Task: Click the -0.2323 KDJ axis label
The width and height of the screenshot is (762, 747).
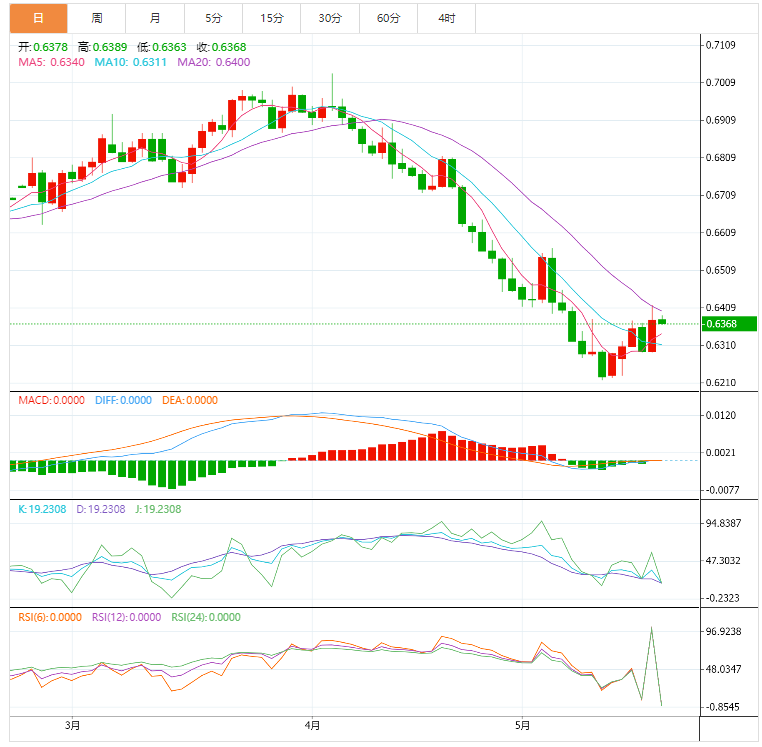Action: pyautogui.click(x=722, y=598)
